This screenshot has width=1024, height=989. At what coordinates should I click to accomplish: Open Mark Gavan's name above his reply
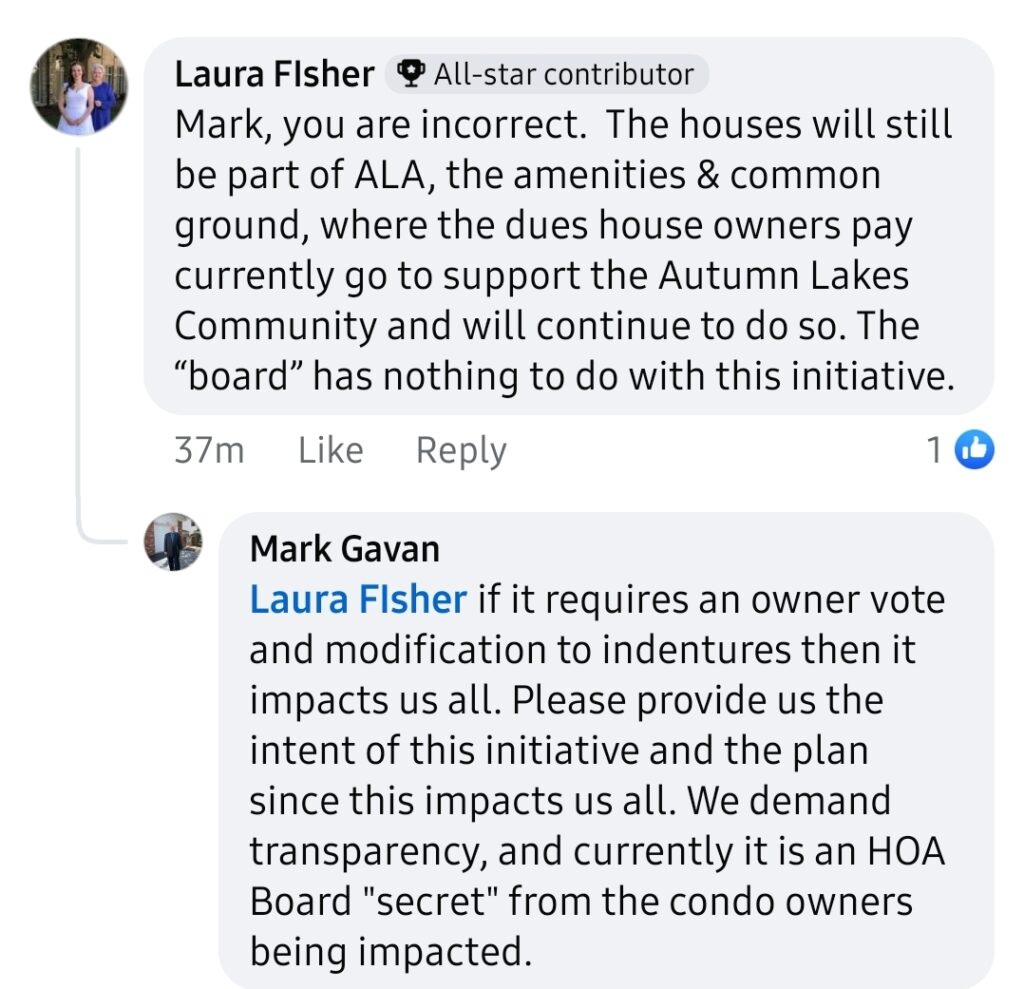pos(344,549)
